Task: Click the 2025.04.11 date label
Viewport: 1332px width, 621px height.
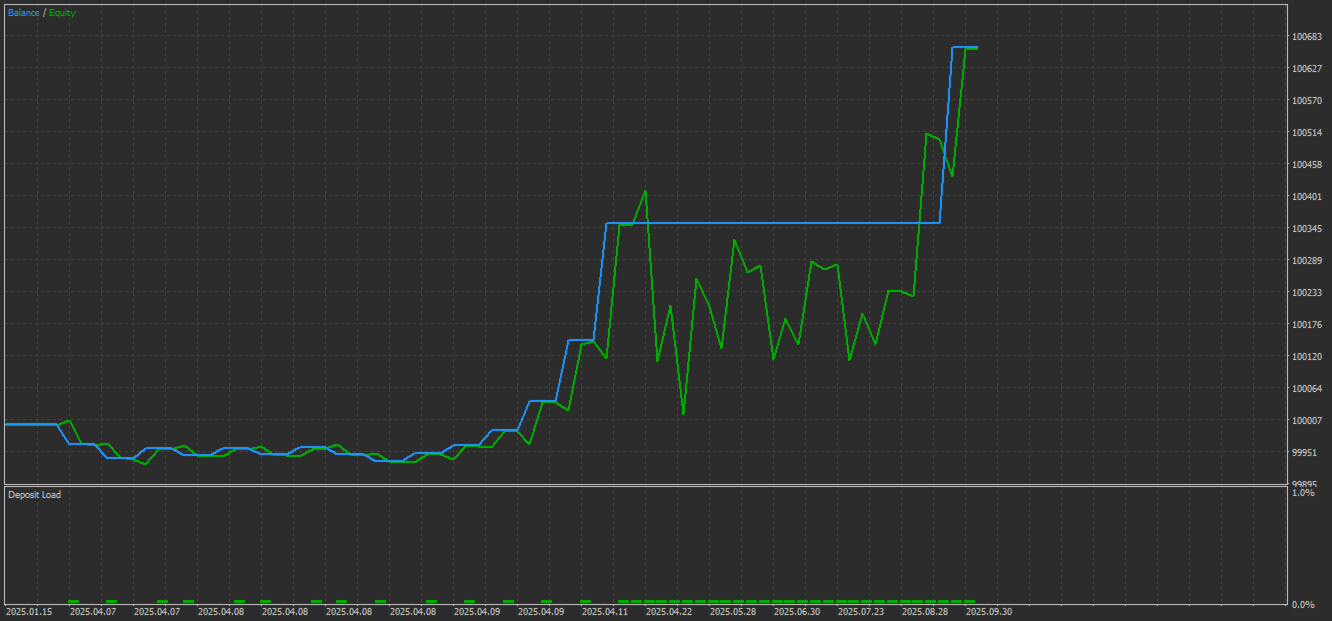Action: (x=605, y=611)
